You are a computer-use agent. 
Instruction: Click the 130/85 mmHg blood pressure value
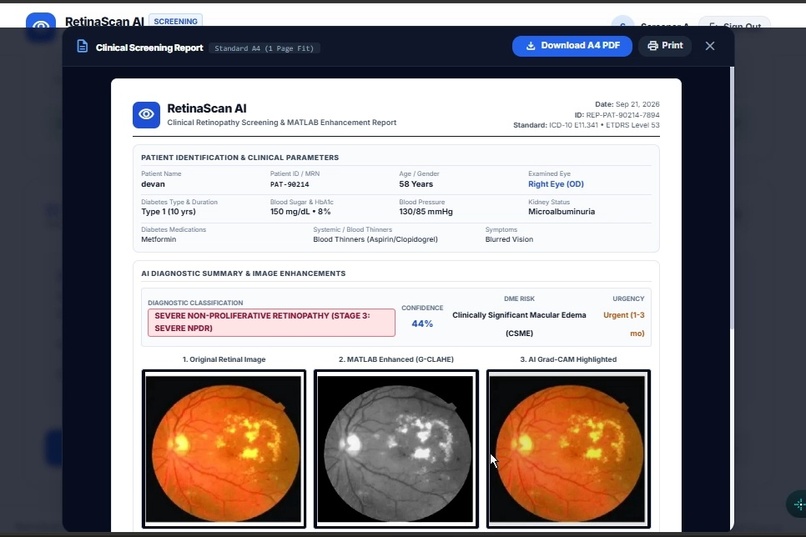(x=426, y=212)
